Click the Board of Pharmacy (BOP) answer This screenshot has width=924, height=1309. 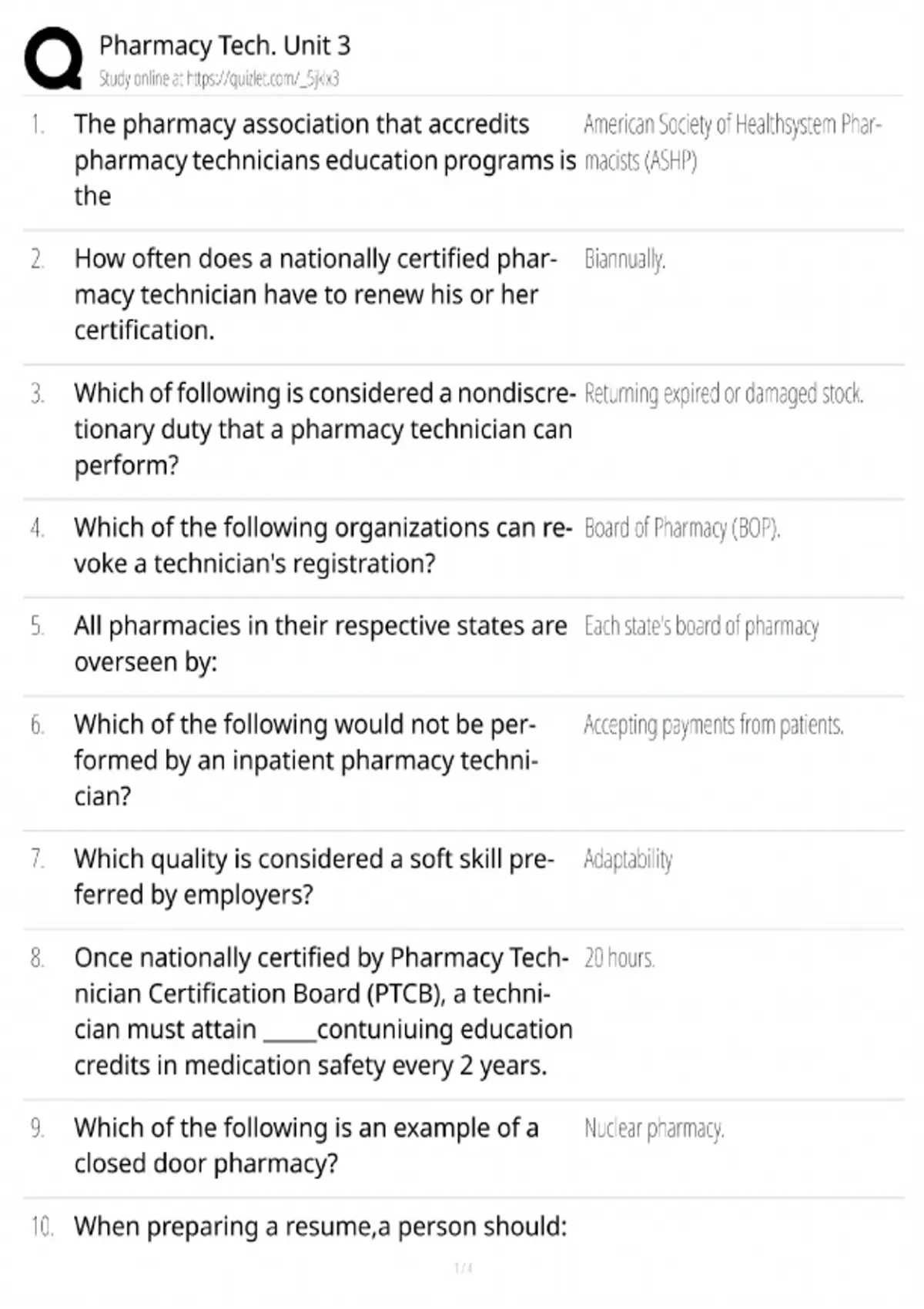coord(681,529)
